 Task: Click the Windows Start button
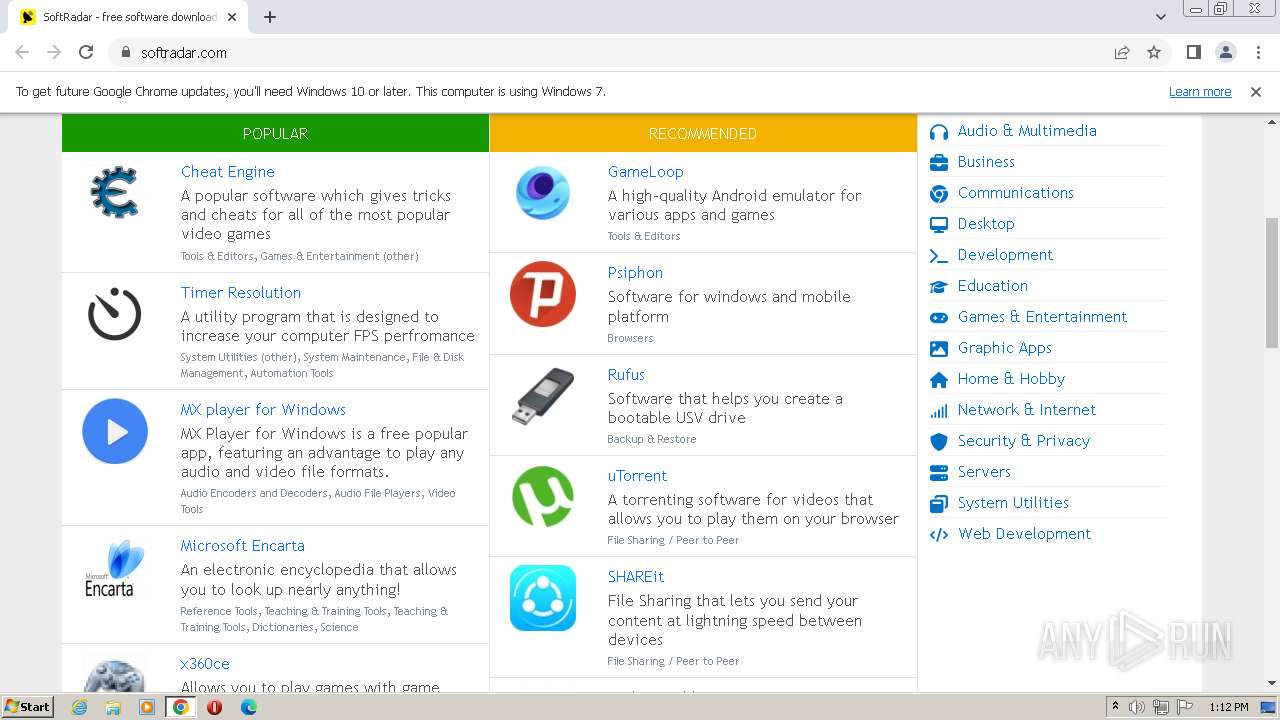point(28,706)
